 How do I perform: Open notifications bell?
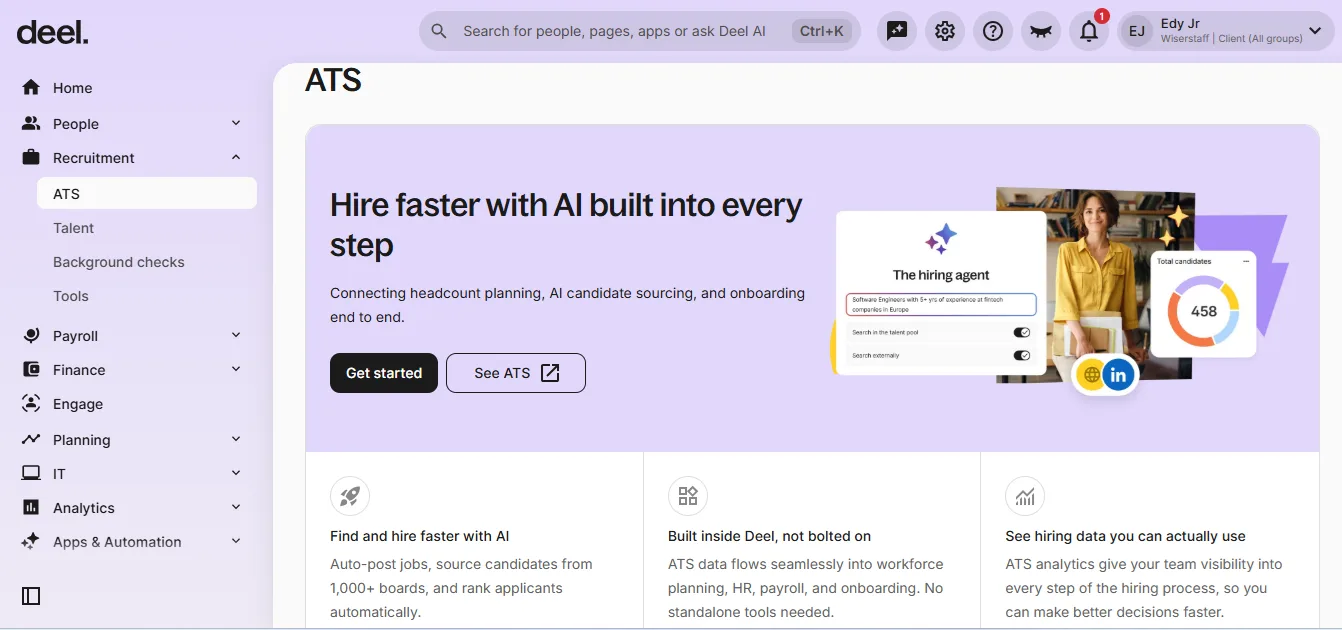coord(1089,31)
